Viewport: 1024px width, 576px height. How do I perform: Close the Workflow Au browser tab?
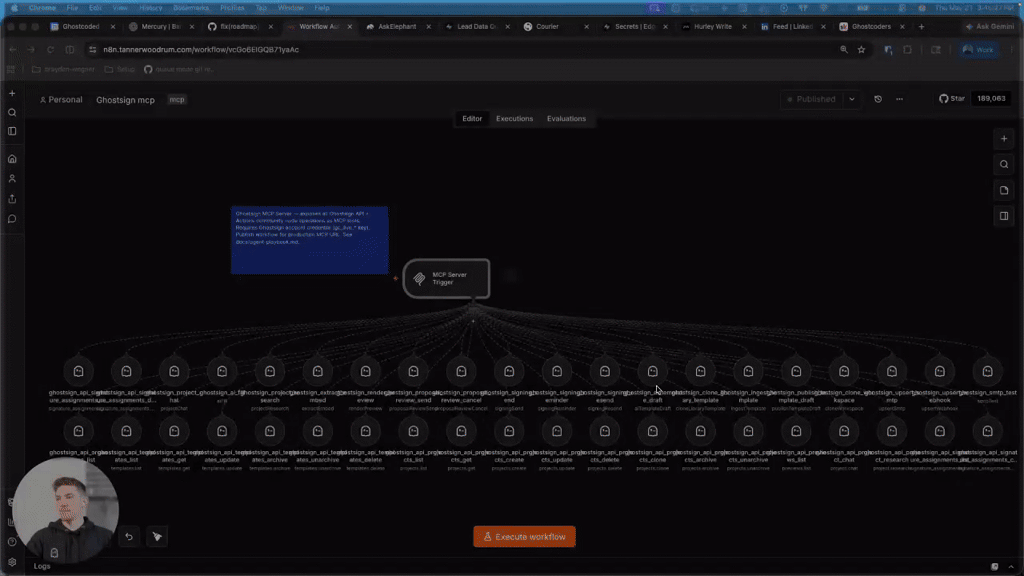click(349, 27)
